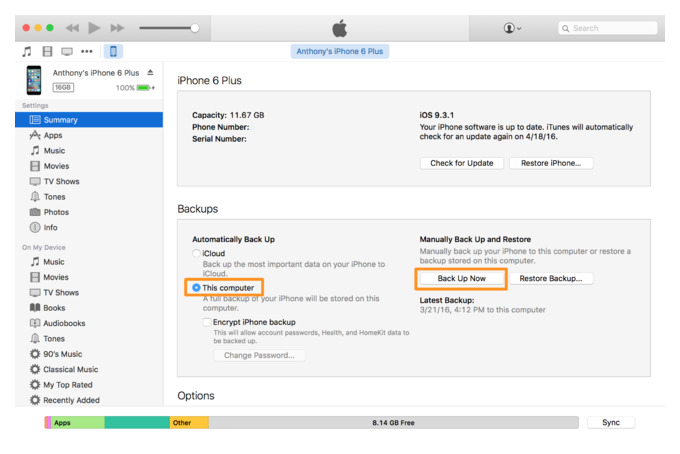680x454 pixels.
Task: Open the Recently Added playlist
Action: 89,400
